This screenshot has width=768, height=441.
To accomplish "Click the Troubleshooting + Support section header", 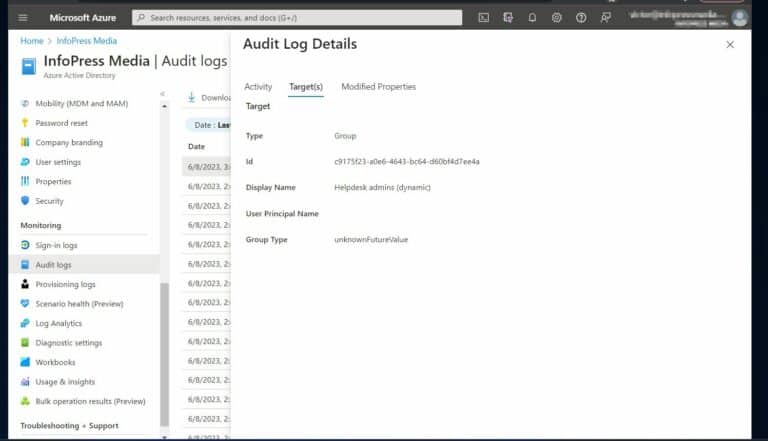I will point(70,426).
